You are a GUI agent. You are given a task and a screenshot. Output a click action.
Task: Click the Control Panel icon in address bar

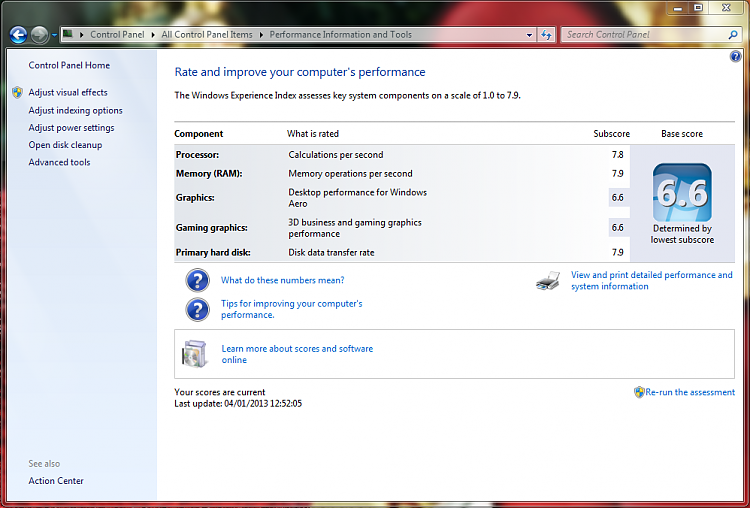pos(68,34)
